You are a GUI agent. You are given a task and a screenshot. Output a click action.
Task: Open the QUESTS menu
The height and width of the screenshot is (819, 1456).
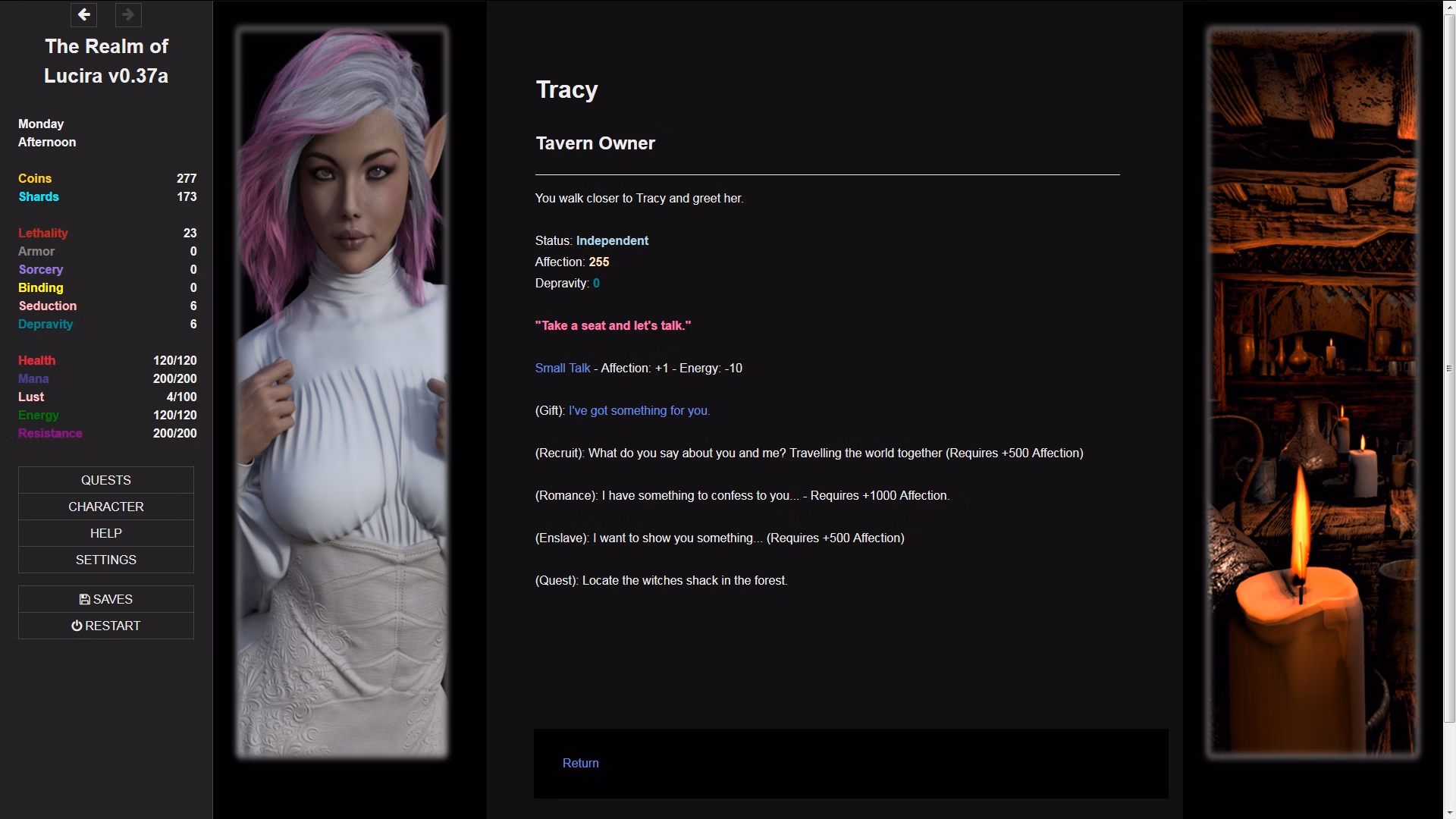pyautogui.click(x=106, y=480)
